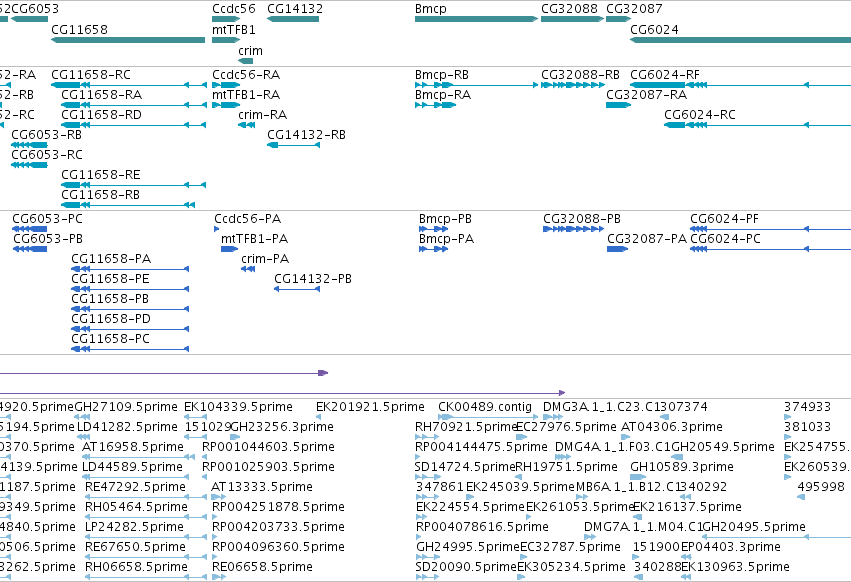The width and height of the screenshot is (851, 582).
Task: Click protein CG14132-PB
Action: coord(297,289)
